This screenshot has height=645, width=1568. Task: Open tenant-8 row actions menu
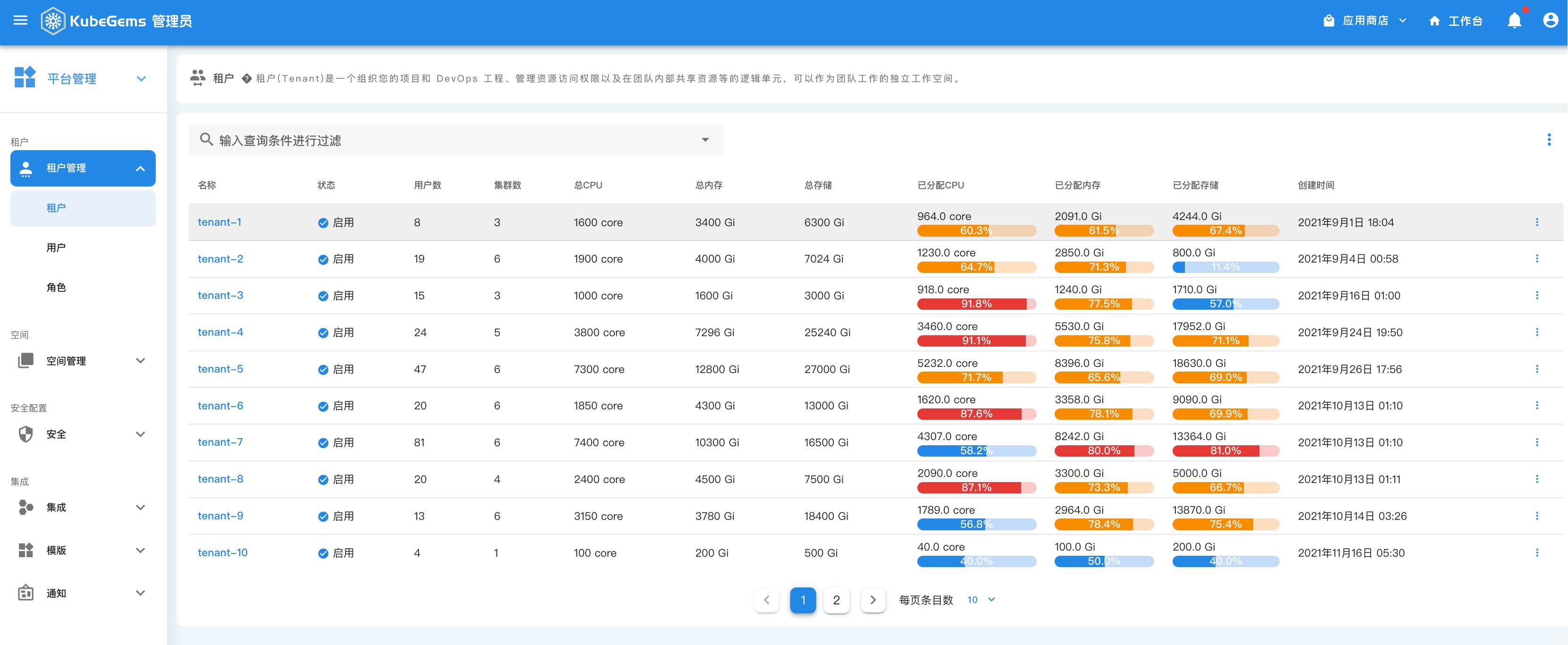coord(1536,479)
